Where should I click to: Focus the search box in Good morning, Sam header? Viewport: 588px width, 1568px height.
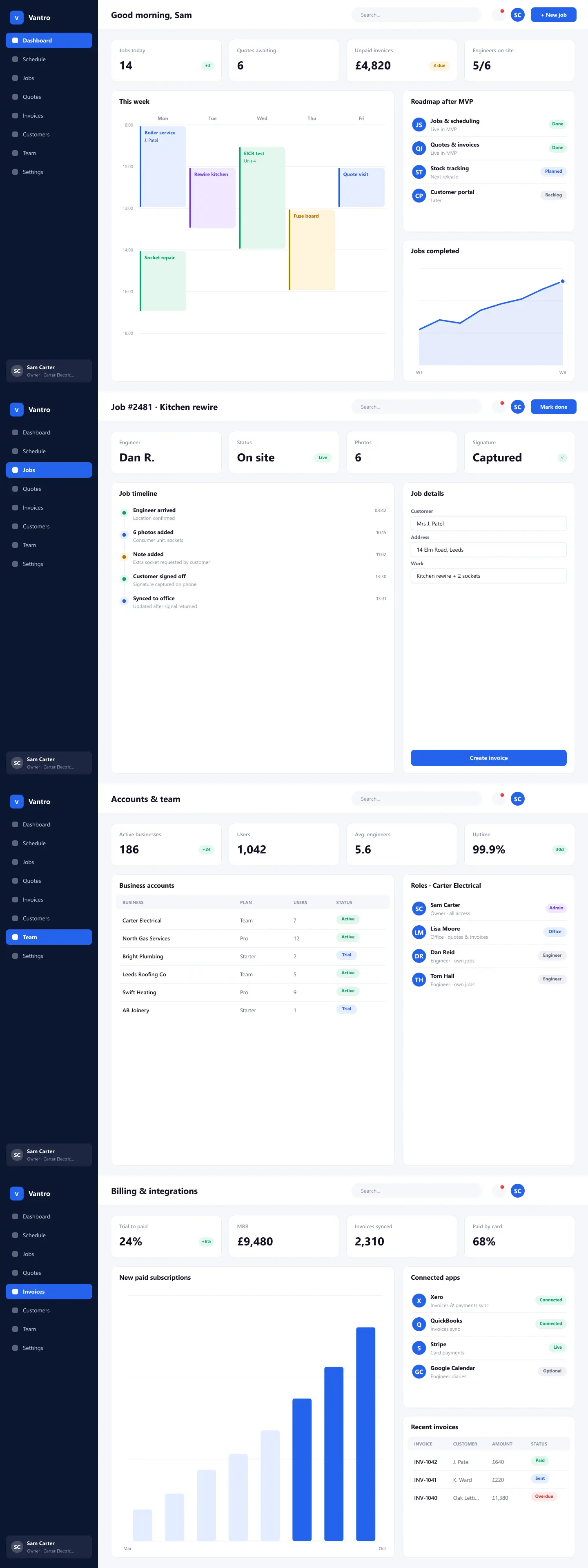tap(416, 15)
